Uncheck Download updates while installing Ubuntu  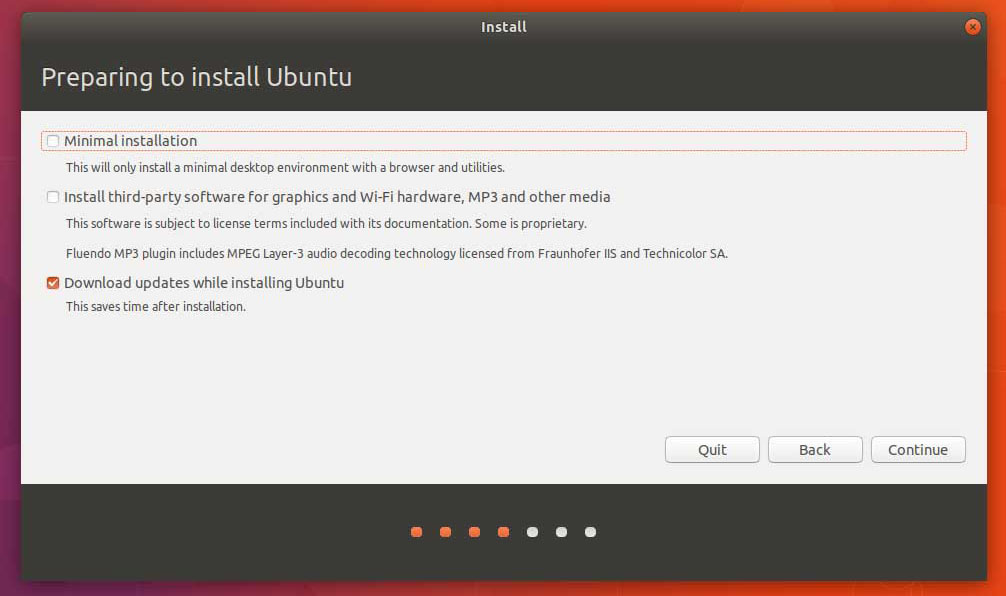pos(53,283)
